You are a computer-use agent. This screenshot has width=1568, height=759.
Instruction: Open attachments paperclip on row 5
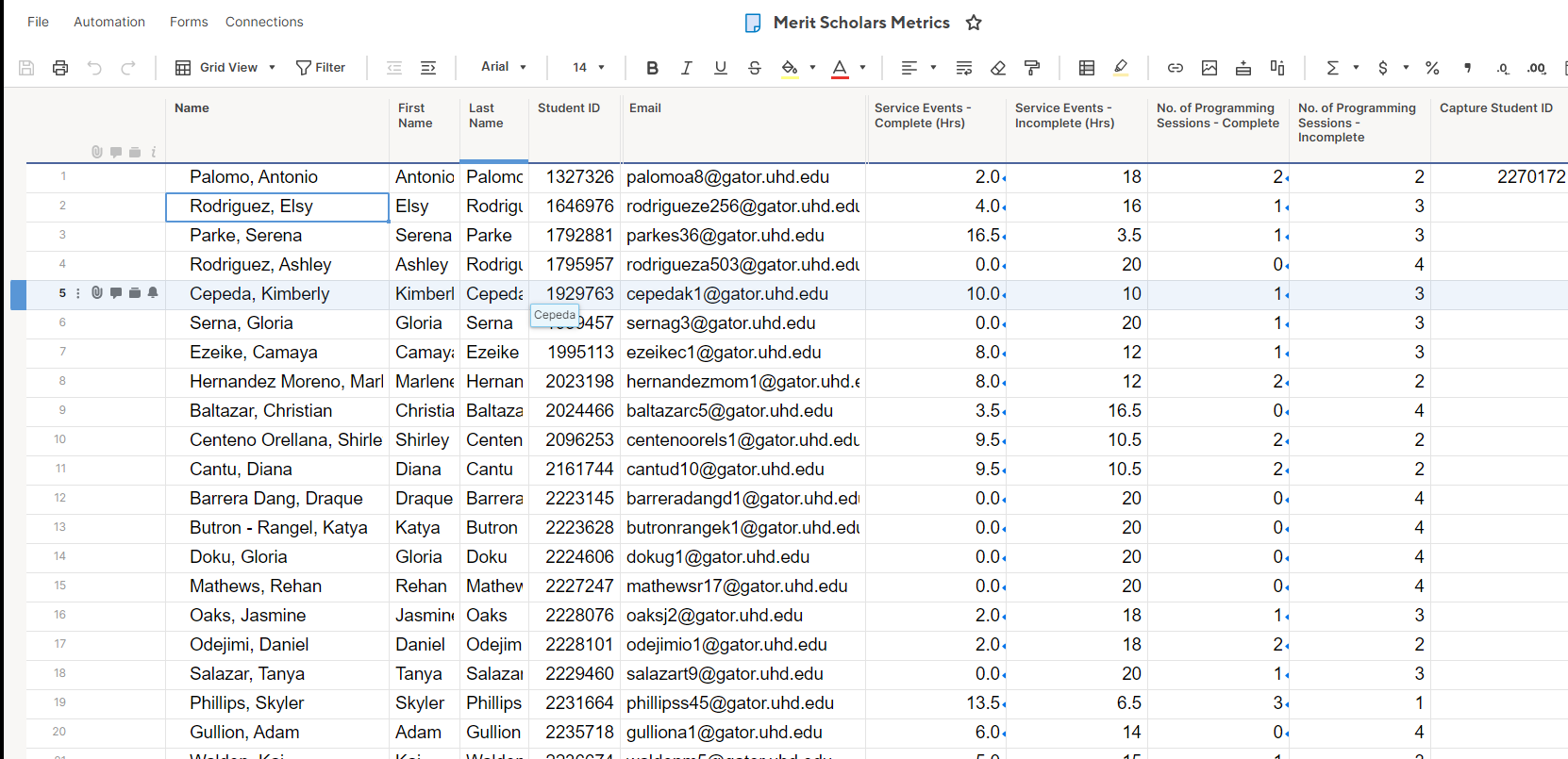(x=97, y=293)
